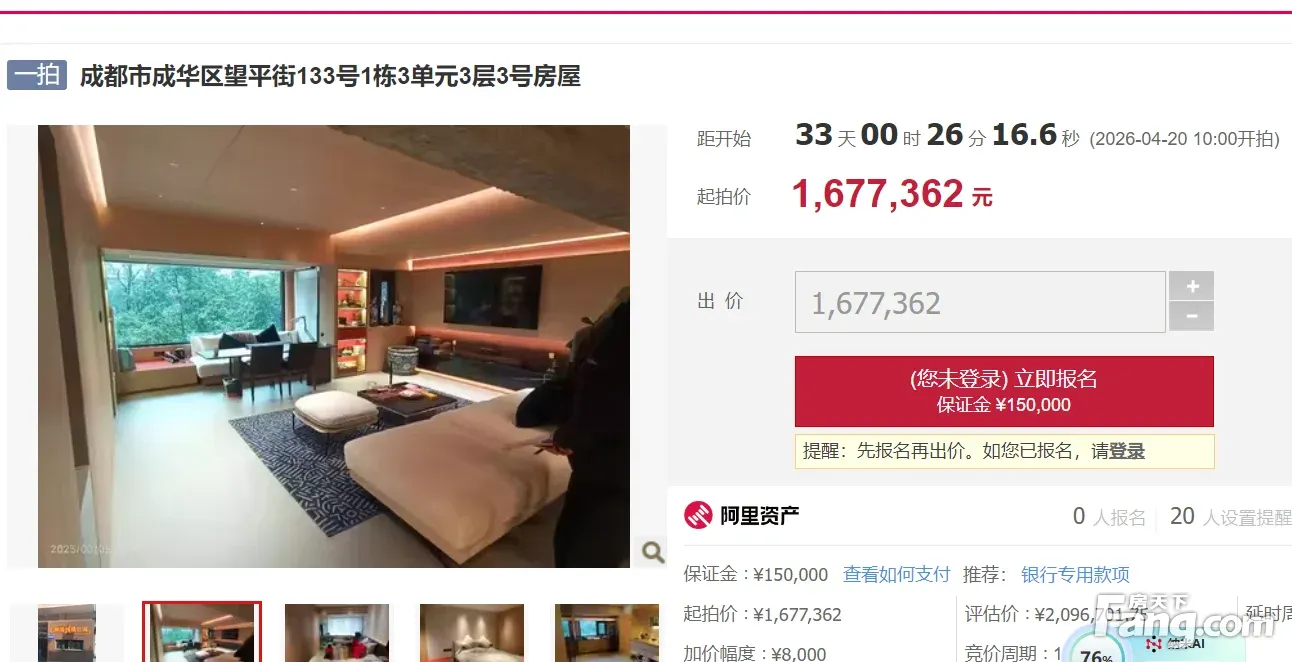Click the 一拍 auction round badge
Viewport: 1292px width, 662px height.
pos(37,75)
